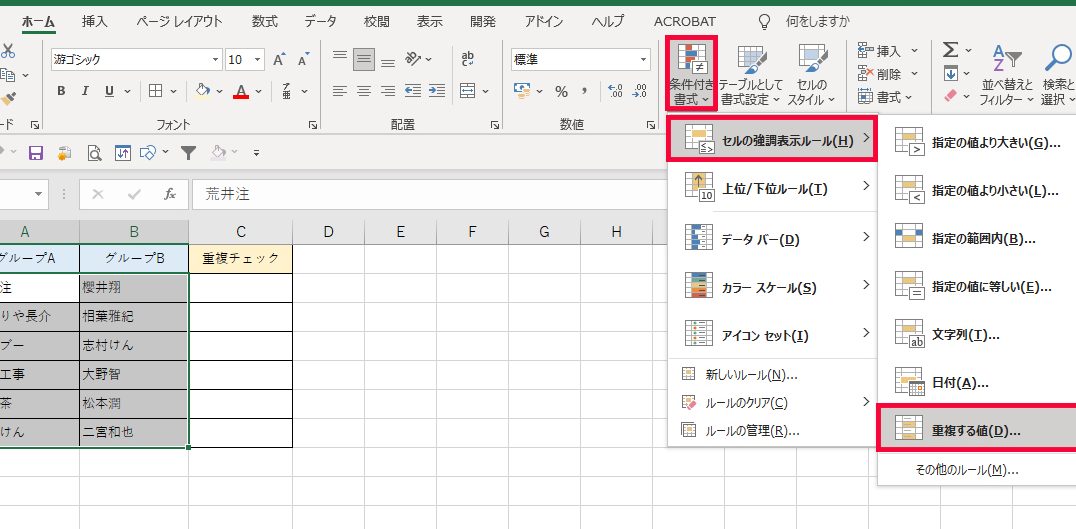Switch to the 数式 tab
The width and height of the screenshot is (1076, 529).
pyautogui.click(x=265, y=21)
